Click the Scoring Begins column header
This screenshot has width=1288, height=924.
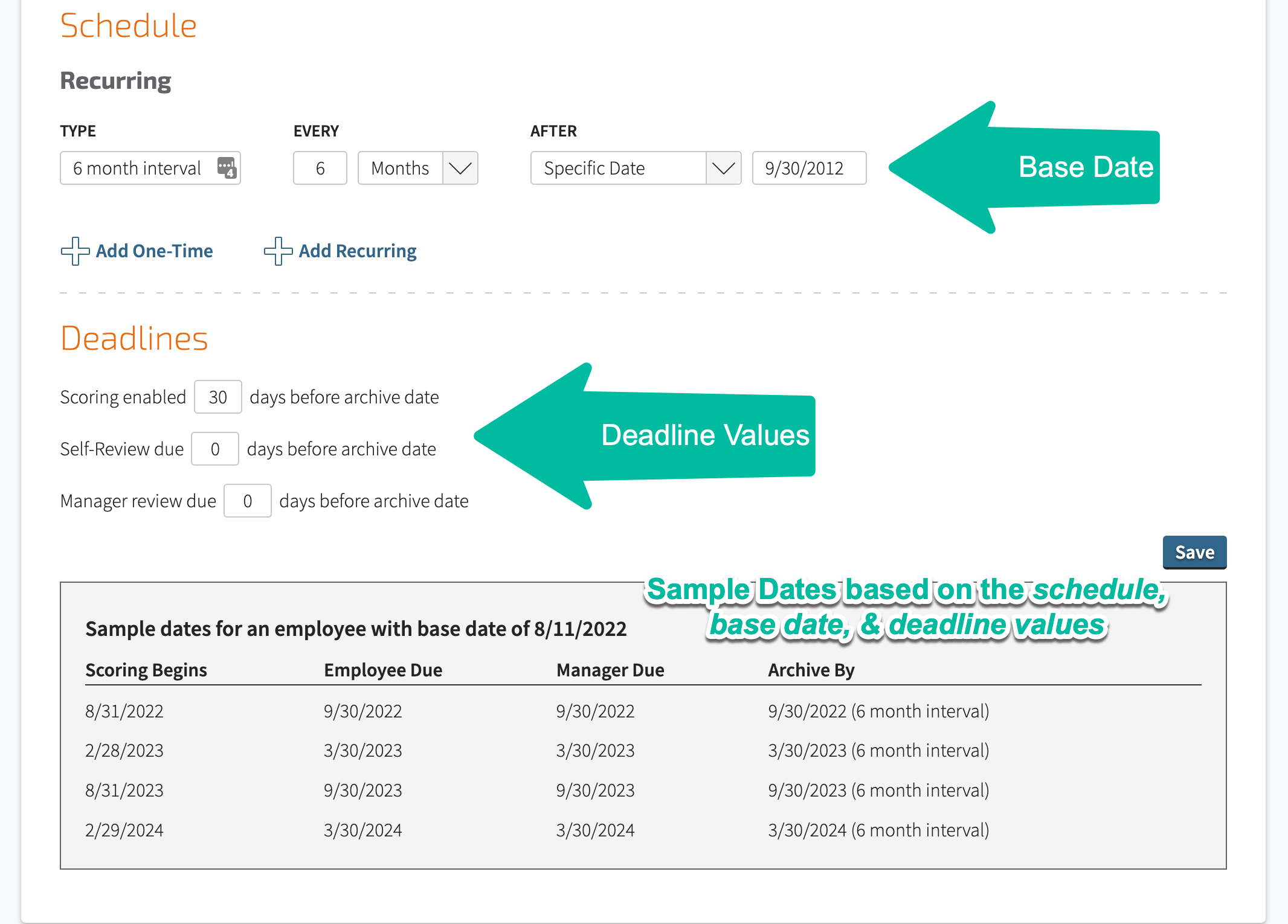click(146, 670)
